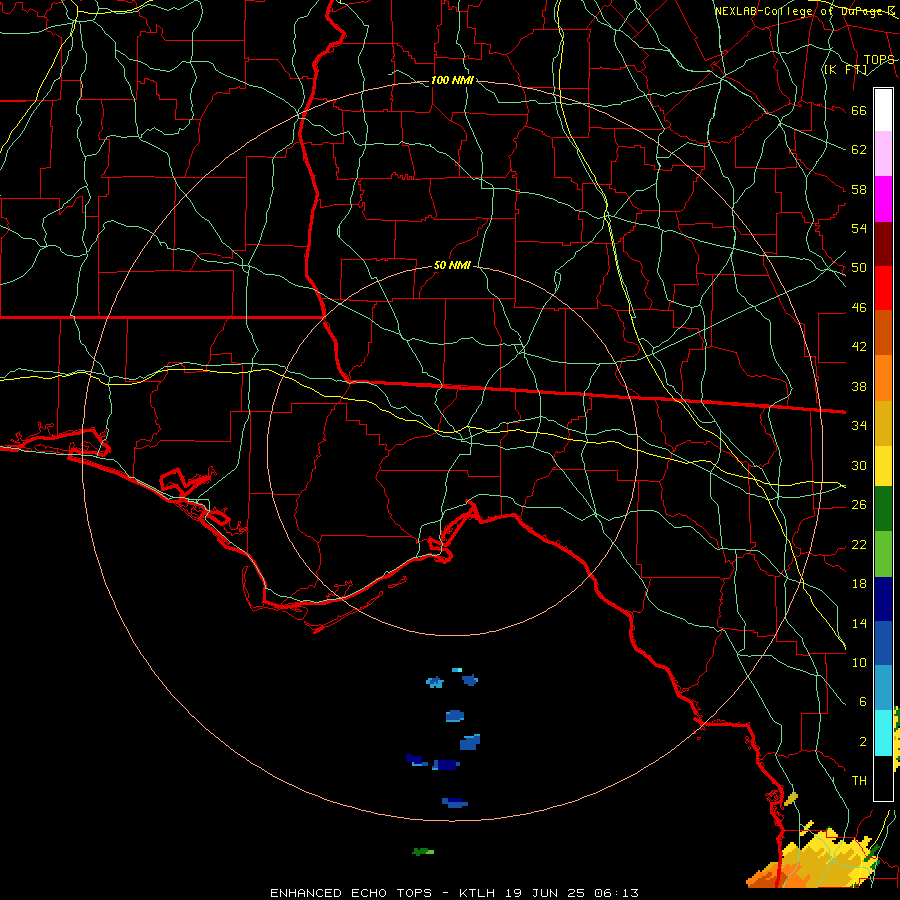This screenshot has width=900, height=900.
Task: Click the "66" legend value
Action: coord(859,111)
